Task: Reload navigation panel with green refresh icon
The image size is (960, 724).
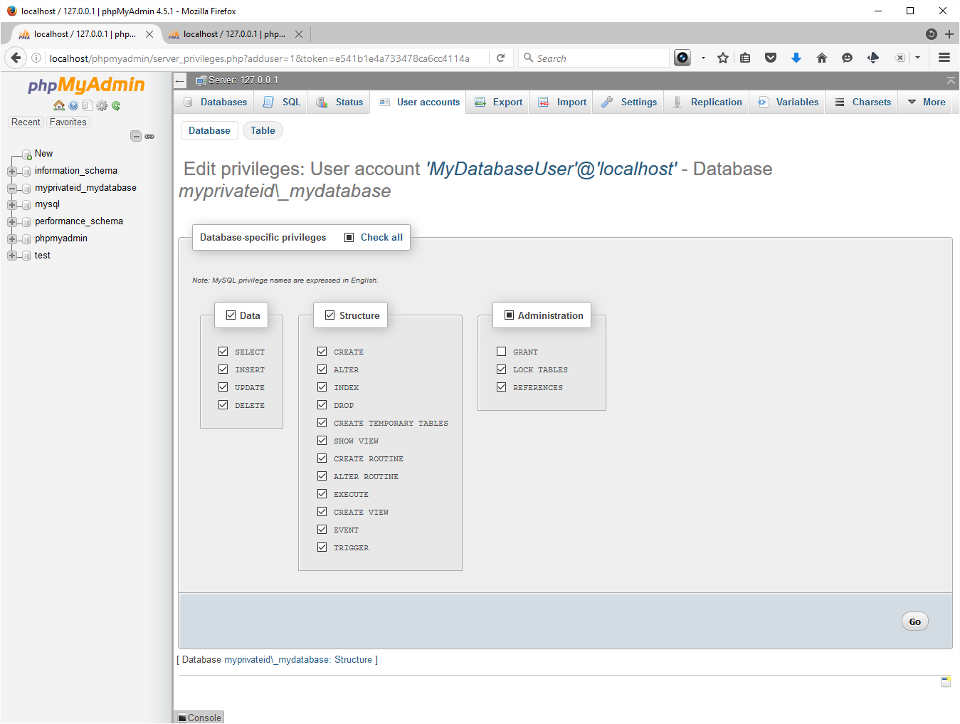Action: 116,105
